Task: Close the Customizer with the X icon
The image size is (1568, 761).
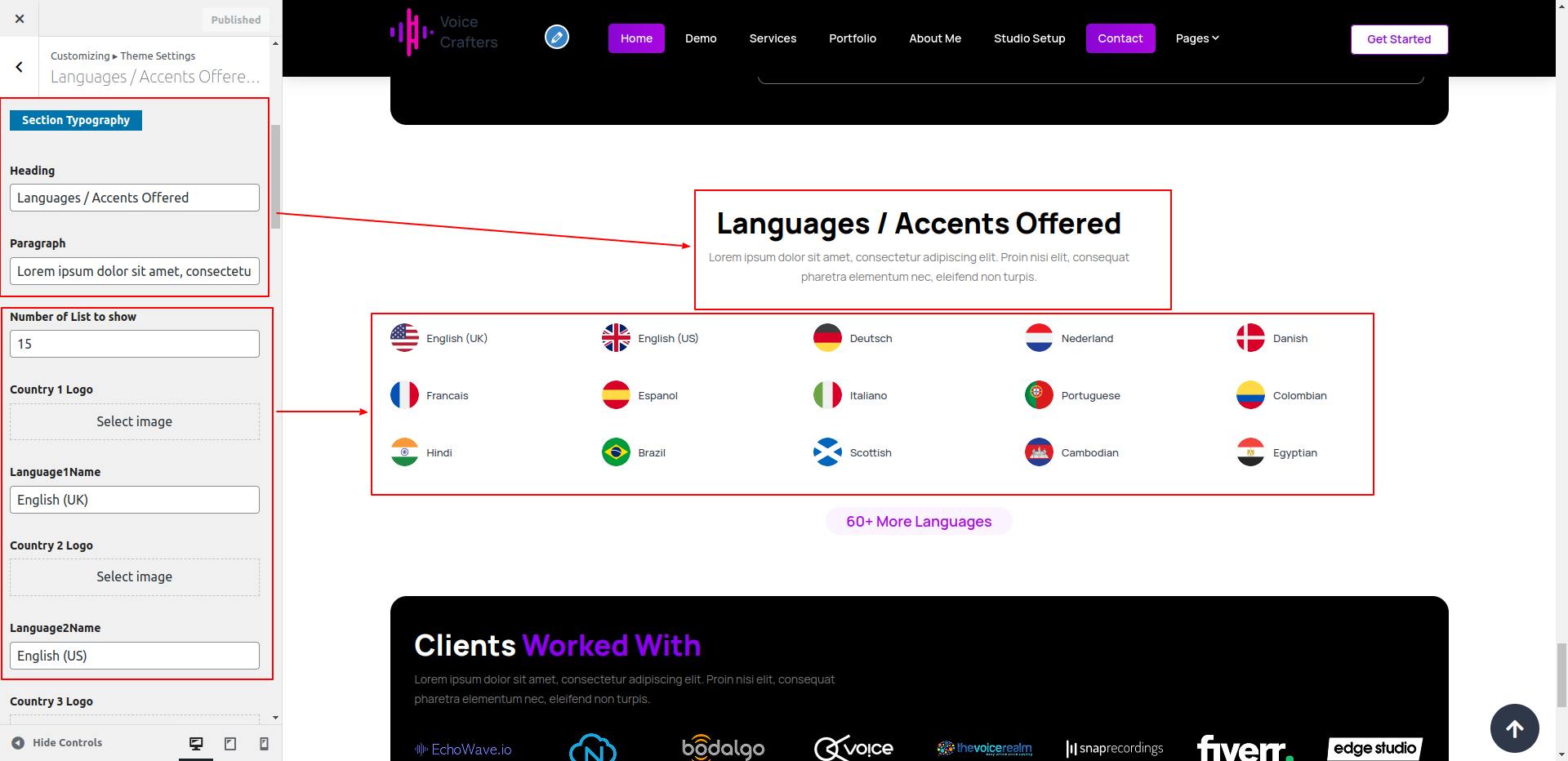Action: coord(20,19)
